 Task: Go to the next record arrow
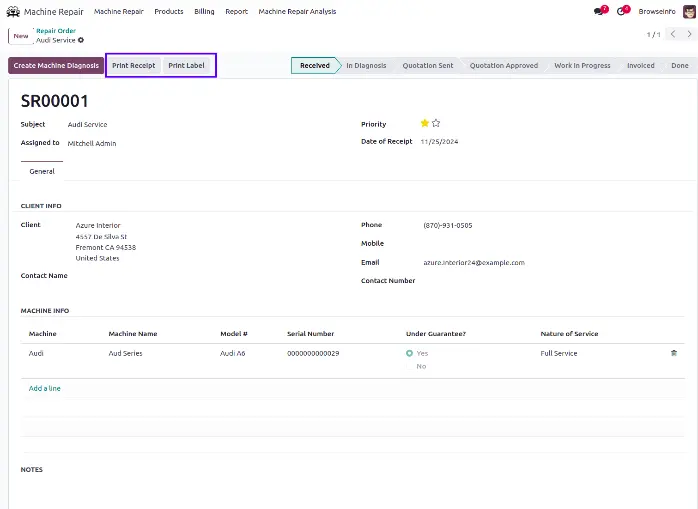tap(688, 34)
